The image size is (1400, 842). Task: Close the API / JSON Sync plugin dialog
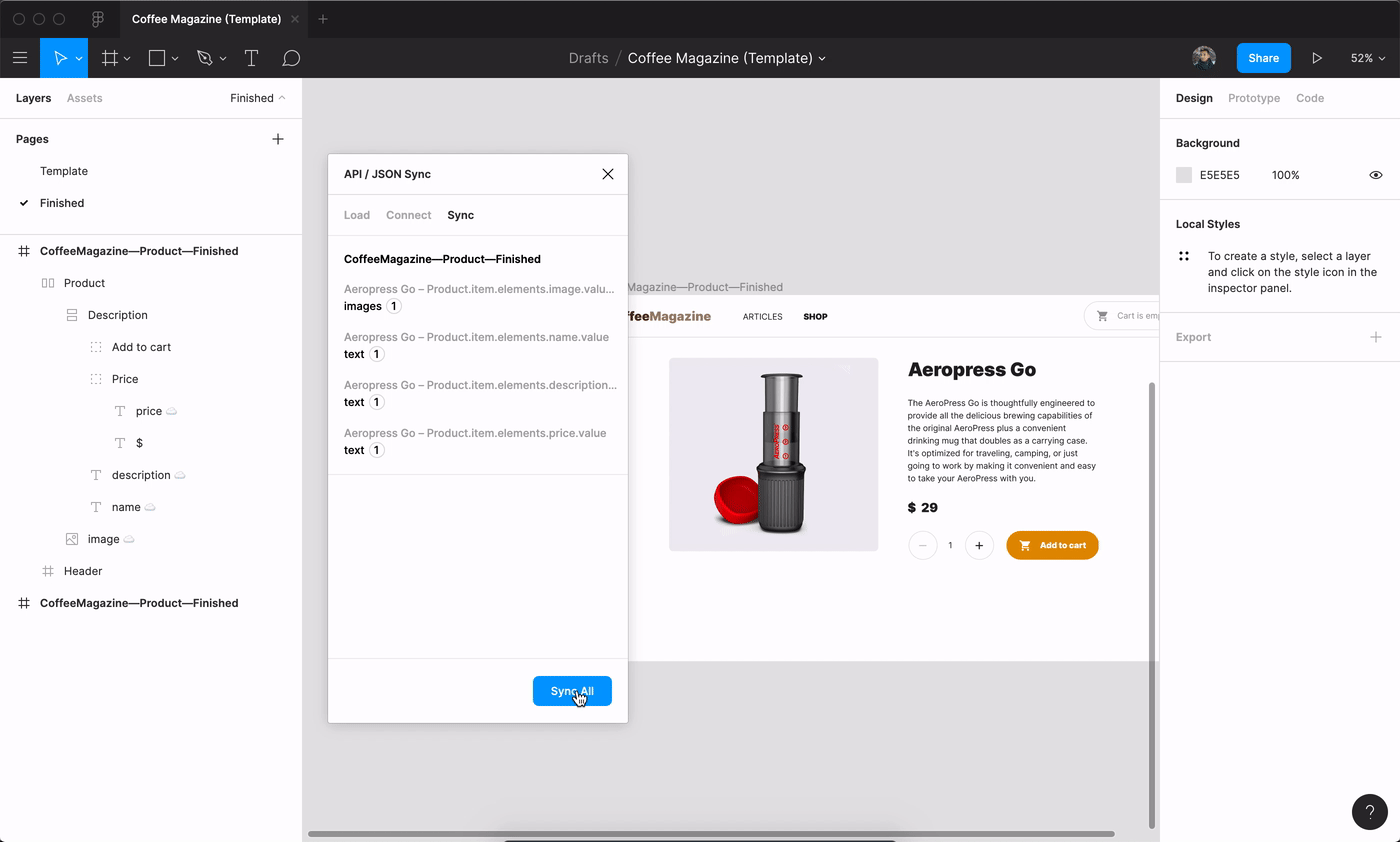pyautogui.click(x=607, y=174)
